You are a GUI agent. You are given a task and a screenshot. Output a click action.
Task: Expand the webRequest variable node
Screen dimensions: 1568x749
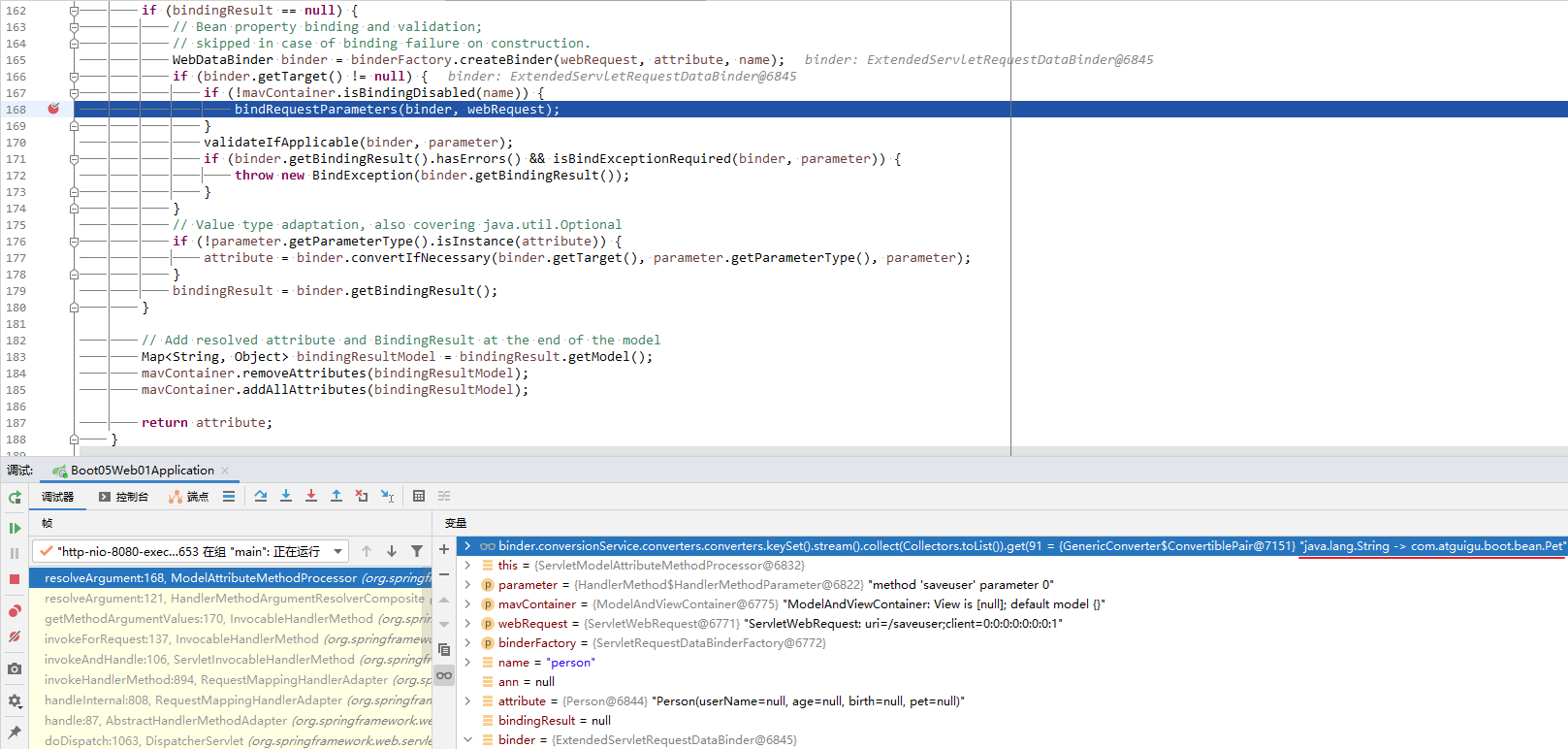[x=467, y=624]
